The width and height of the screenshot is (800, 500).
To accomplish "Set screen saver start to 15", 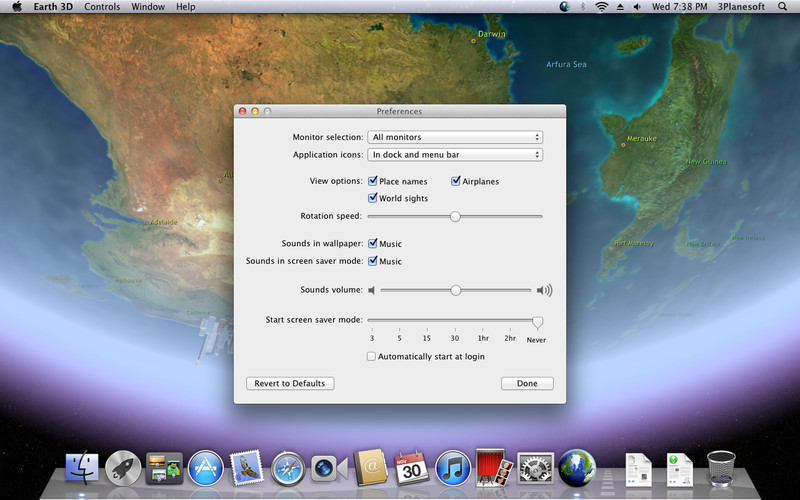I will click(427, 338).
